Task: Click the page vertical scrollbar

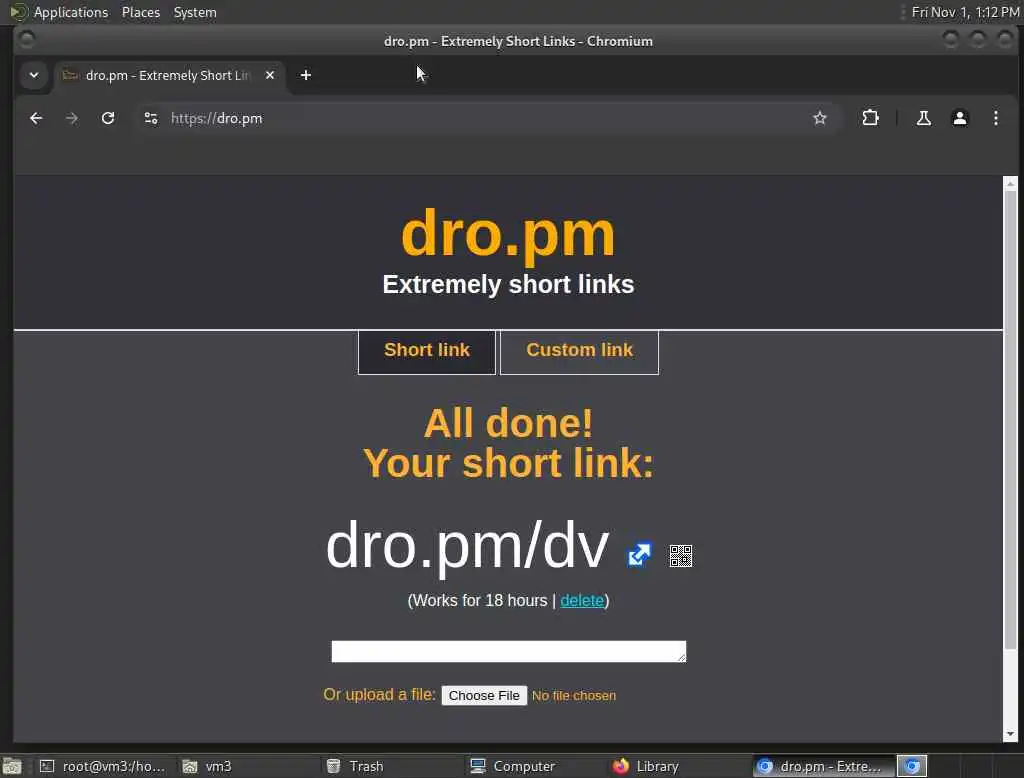Action: [x=1010, y=418]
